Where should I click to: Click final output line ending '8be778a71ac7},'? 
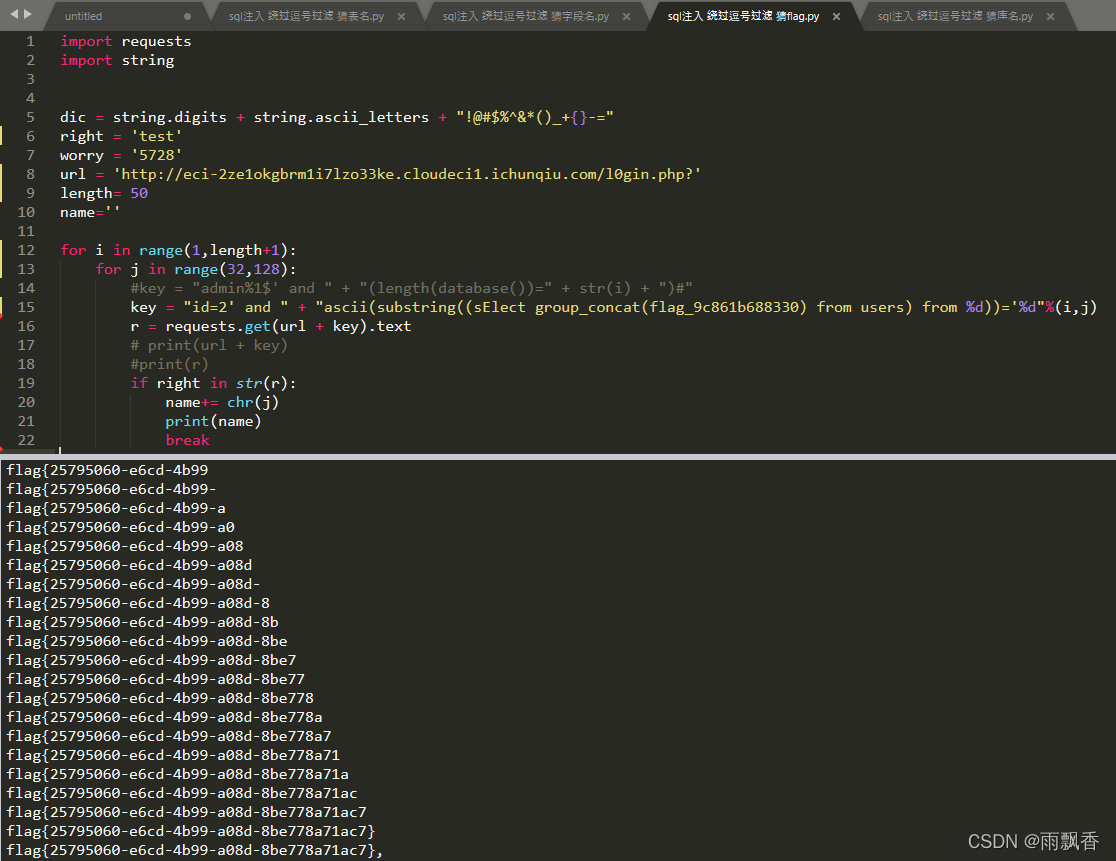[194, 850]
